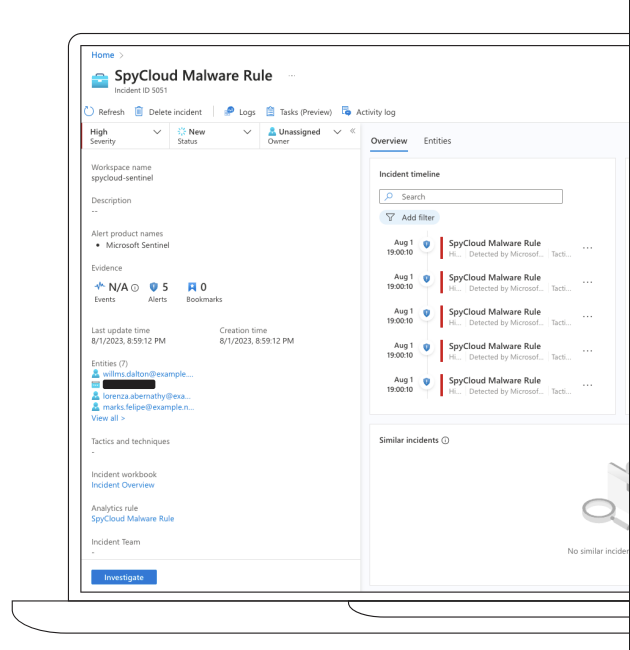
Task: Click the Add filter button
Action: 410,217
